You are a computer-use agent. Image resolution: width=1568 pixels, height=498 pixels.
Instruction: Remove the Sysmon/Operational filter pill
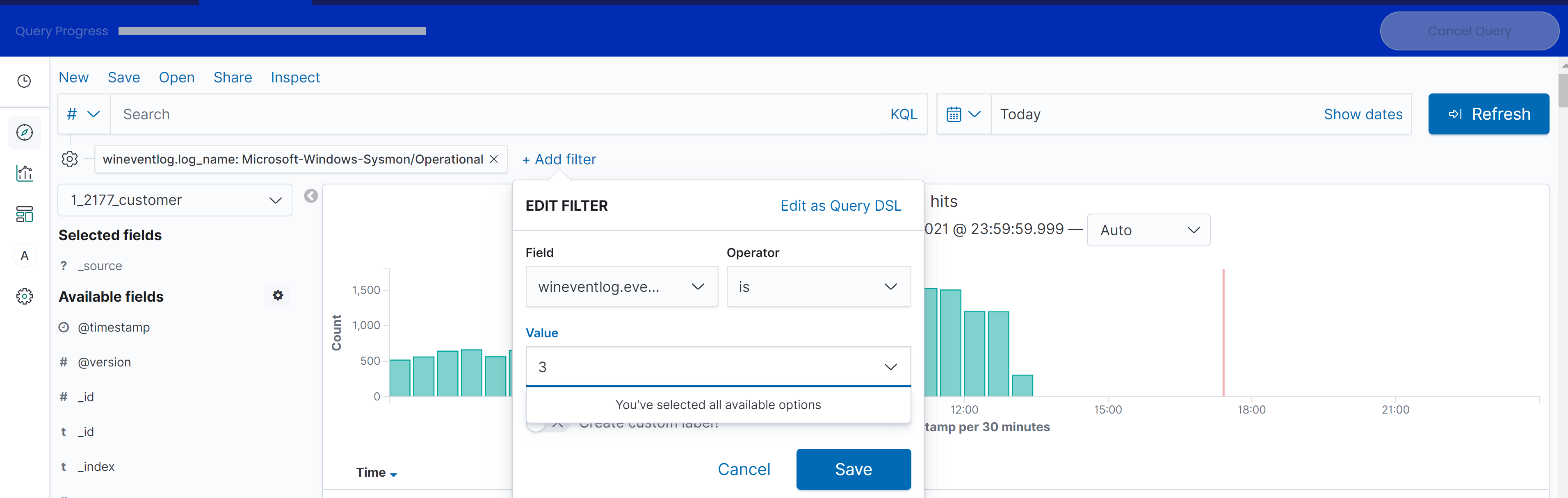pos(494,159)
